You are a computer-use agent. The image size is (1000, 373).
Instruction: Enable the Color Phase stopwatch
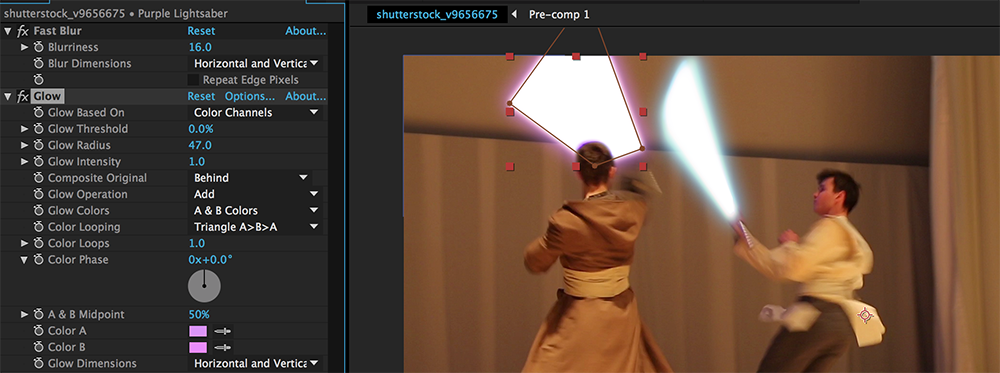pyautogui.click(x=38, y=260)
